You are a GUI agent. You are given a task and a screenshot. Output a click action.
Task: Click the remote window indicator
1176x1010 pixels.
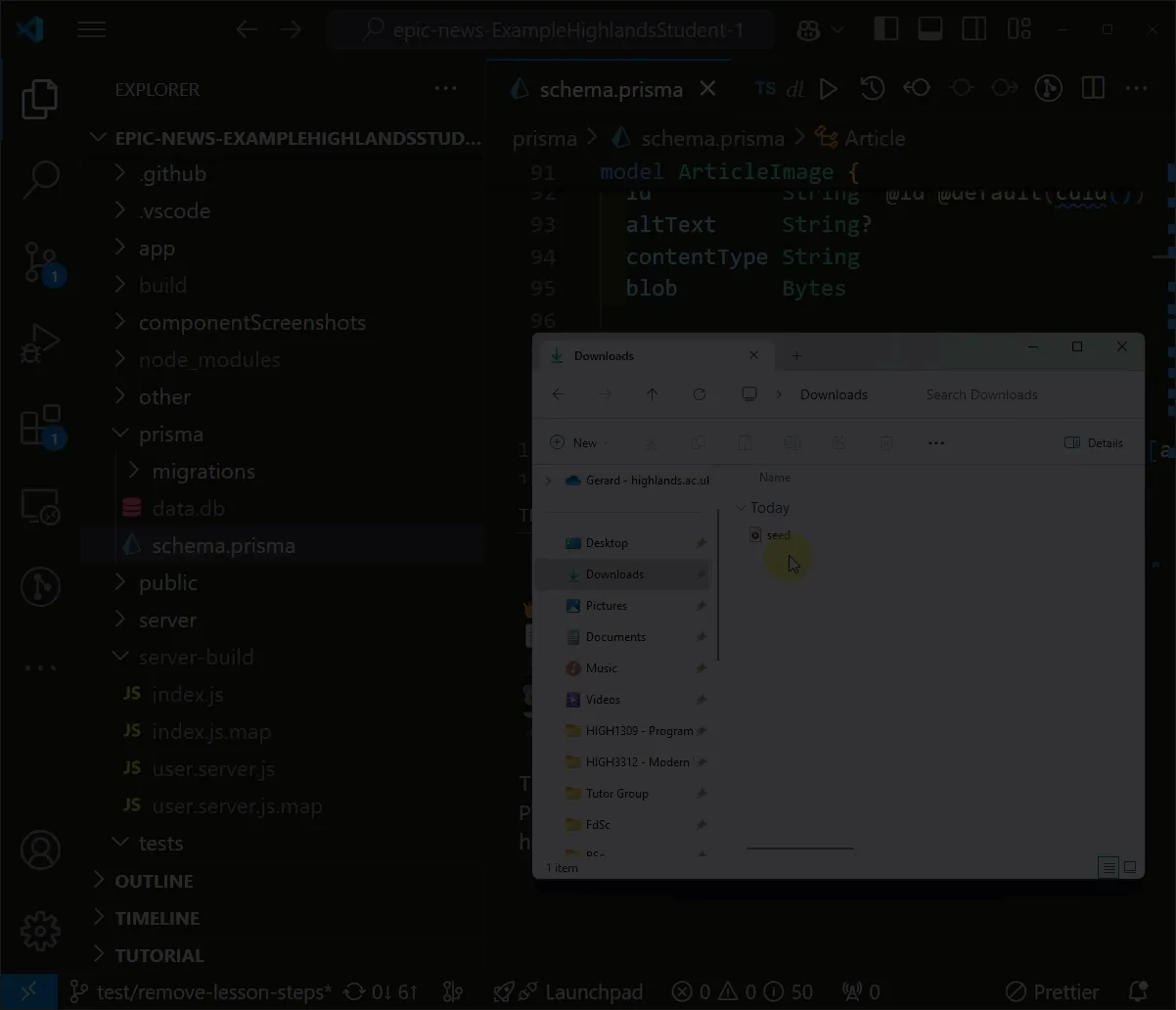[28, 991]
